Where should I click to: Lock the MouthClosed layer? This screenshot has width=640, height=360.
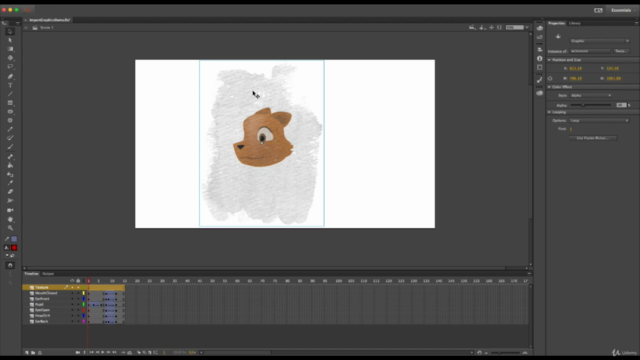pos(78,293)
